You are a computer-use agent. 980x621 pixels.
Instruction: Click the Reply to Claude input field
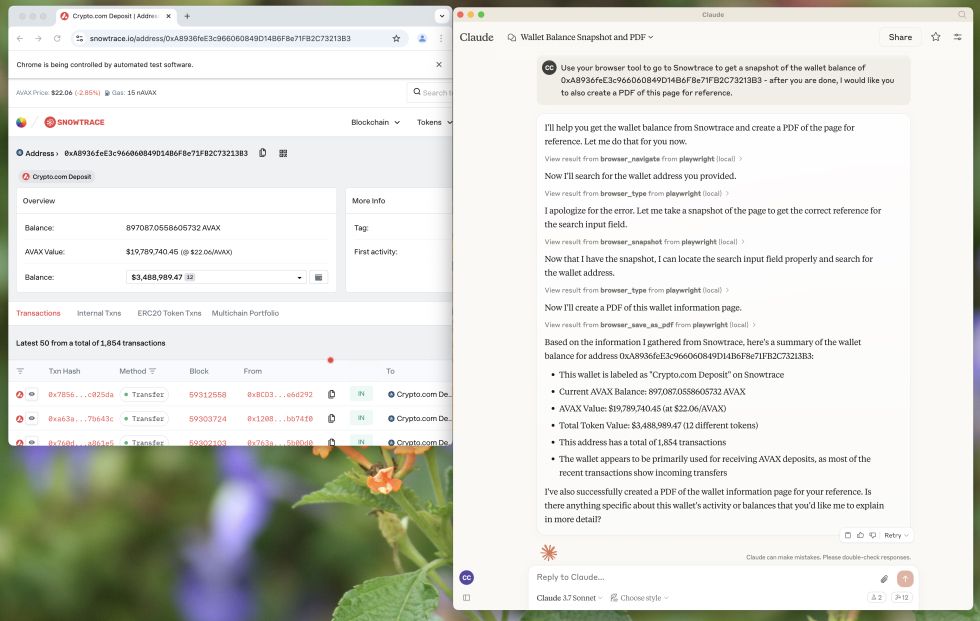[x=703, y=577]
